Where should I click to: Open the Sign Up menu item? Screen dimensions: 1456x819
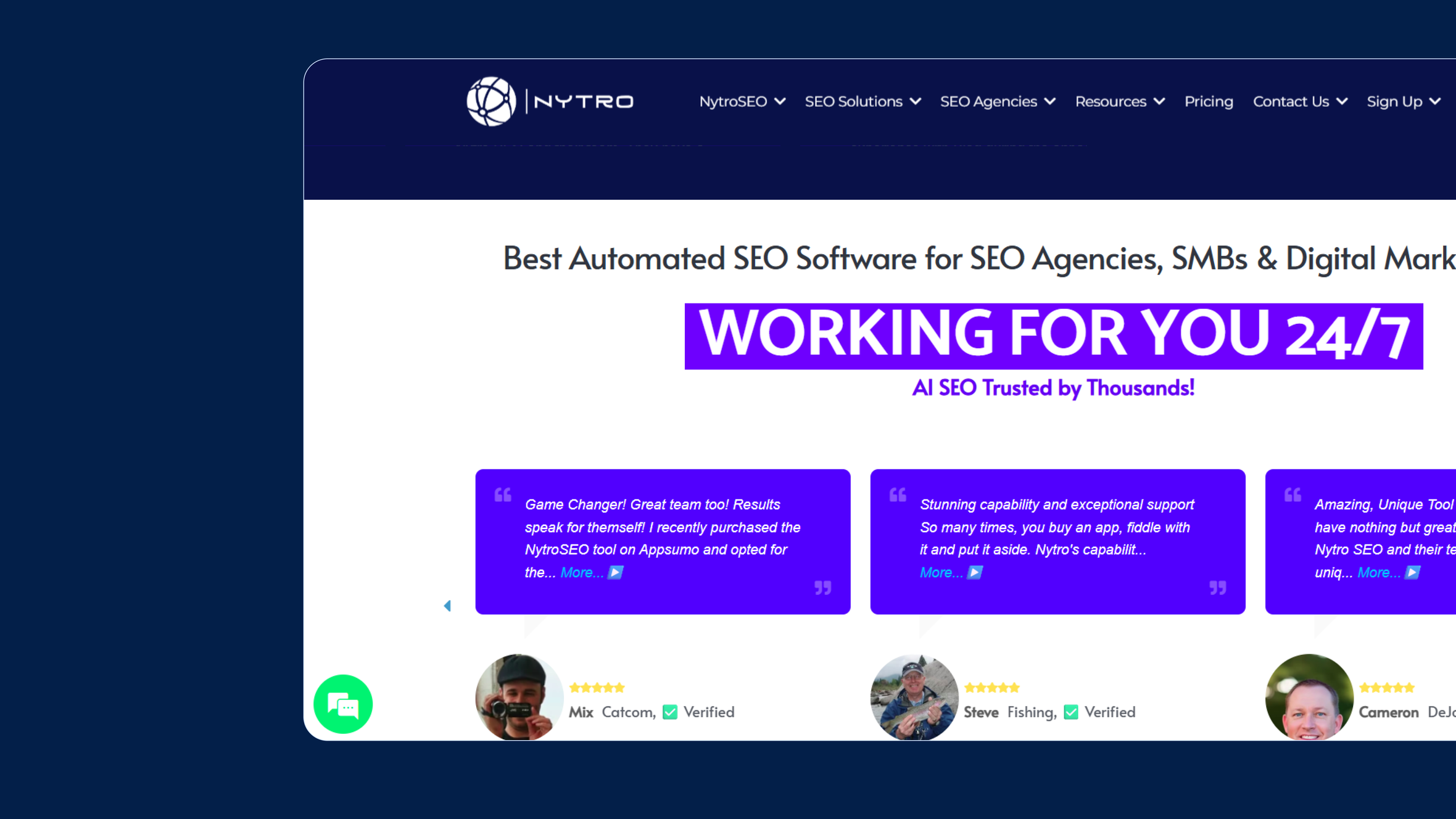(1394, 102)
